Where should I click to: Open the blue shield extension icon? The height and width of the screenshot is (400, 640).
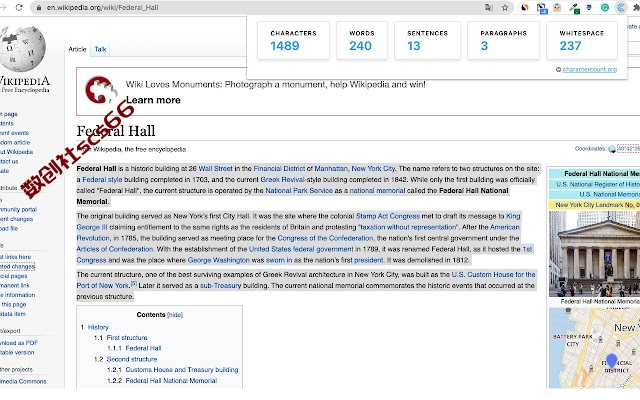point(589,7)
